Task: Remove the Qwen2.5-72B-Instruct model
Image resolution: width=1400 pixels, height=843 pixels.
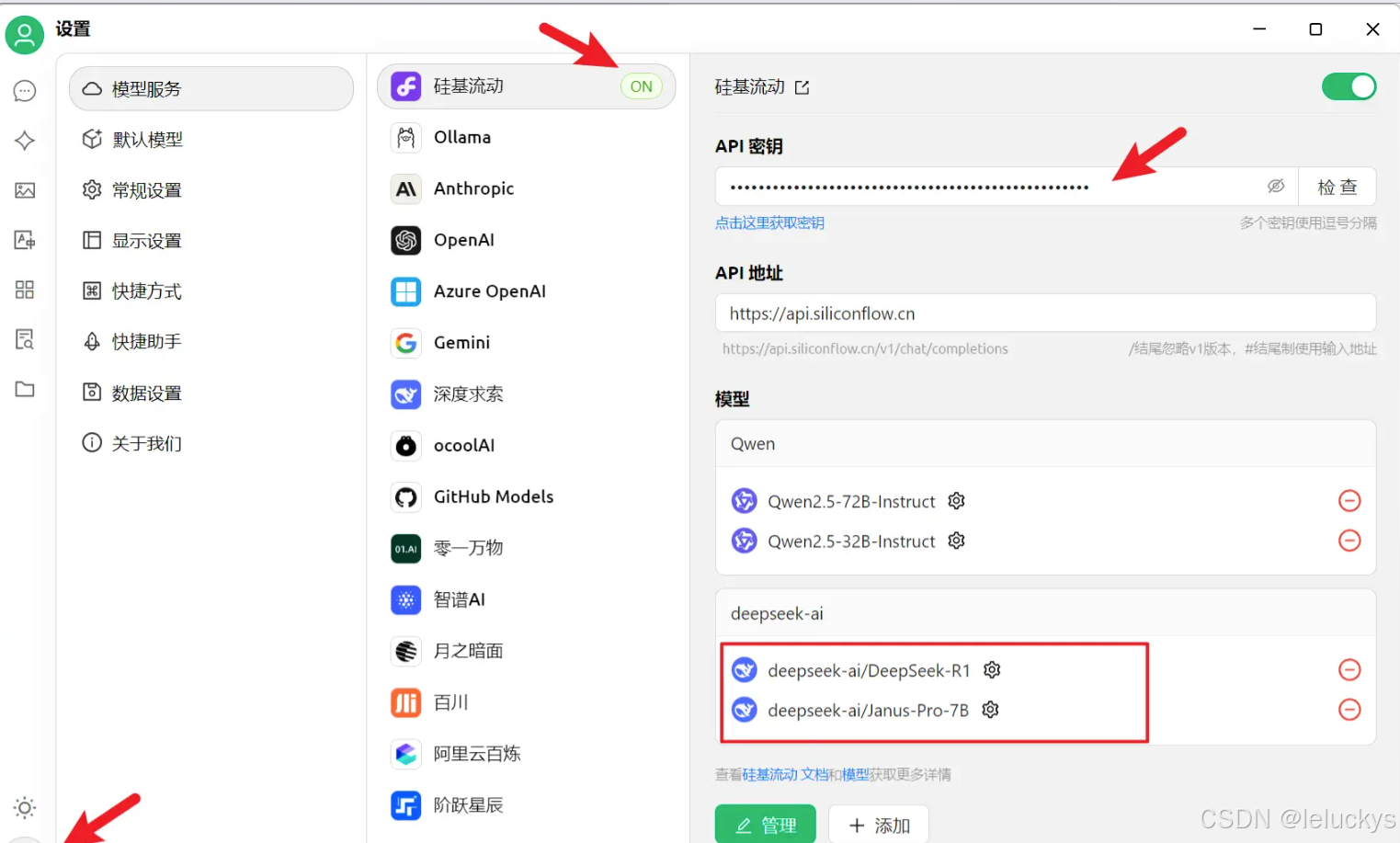Action: click(1349, 501)
